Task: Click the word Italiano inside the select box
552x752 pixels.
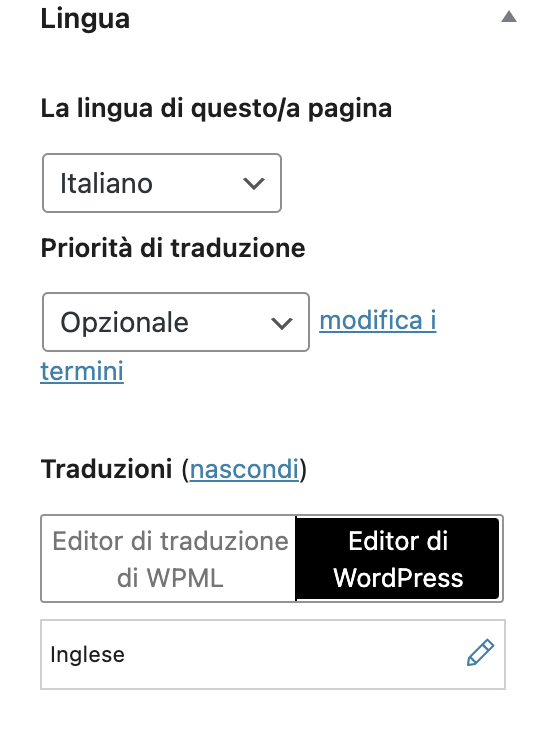Action: (x=106, y=183)
